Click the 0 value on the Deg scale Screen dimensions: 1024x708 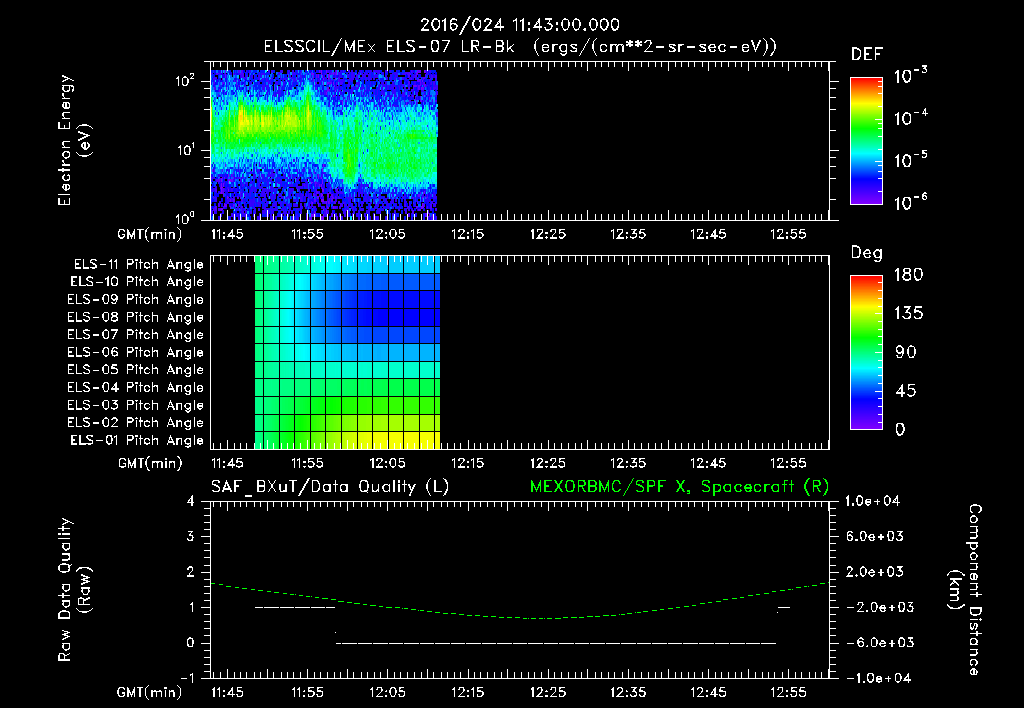click(900, 430)
